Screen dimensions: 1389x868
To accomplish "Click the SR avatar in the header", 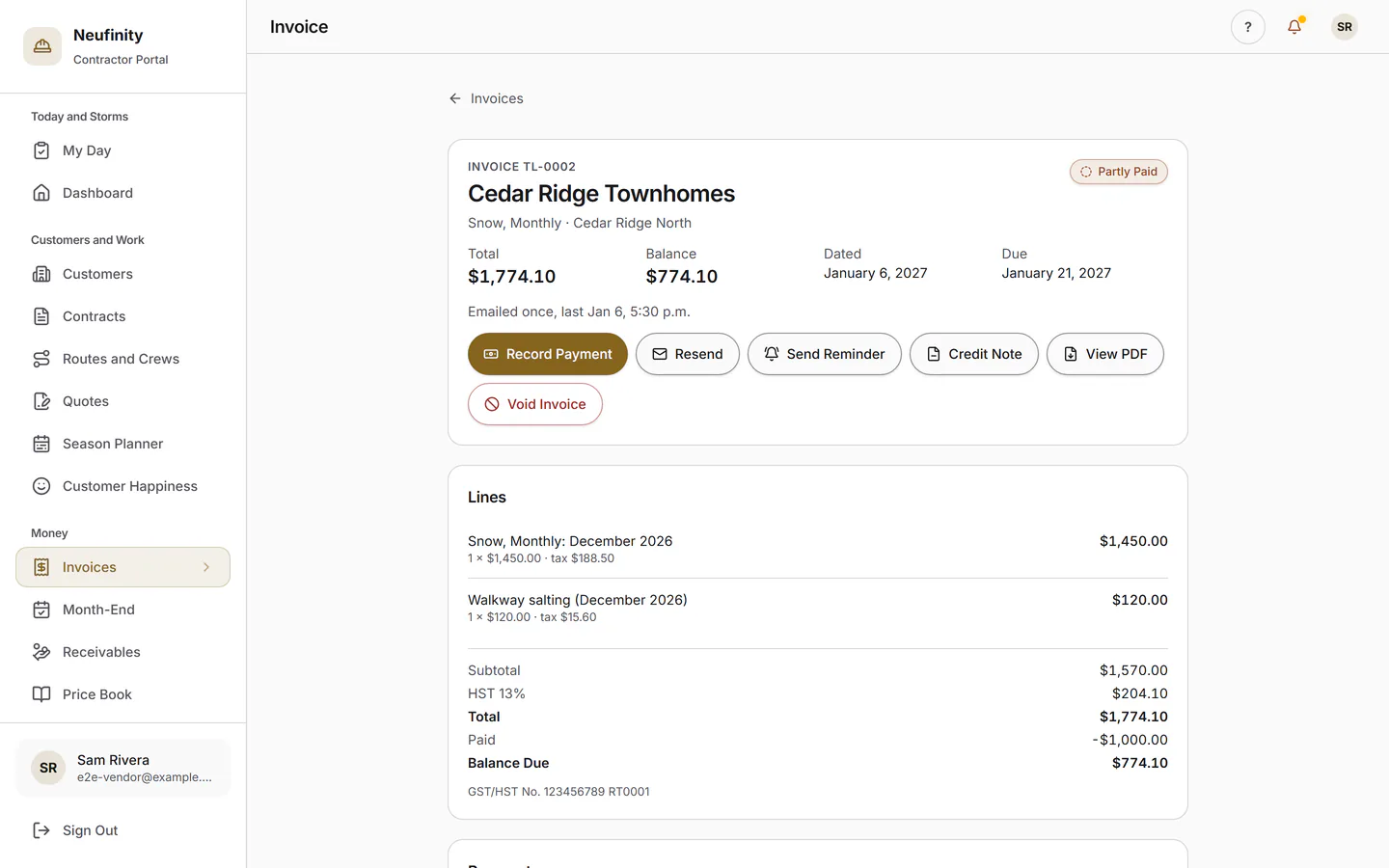I will click(1345, 27).
